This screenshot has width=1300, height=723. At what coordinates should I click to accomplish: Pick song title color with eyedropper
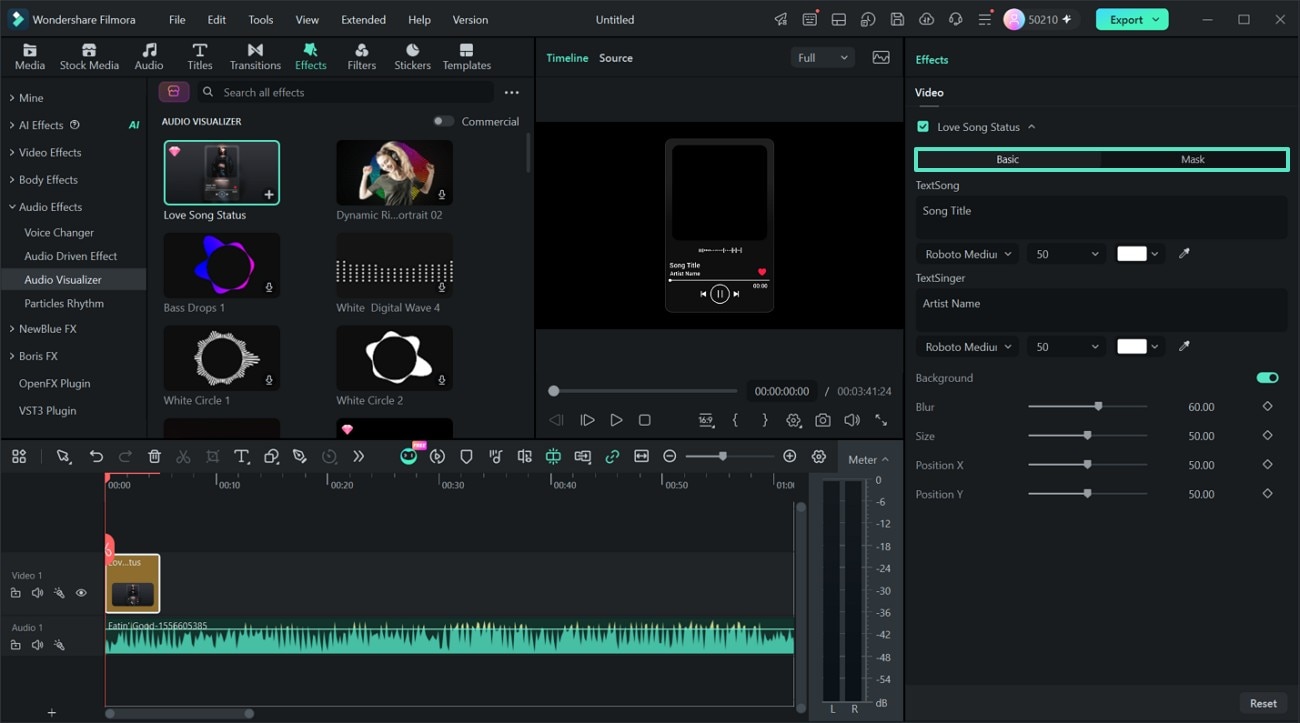[x=1185, y=254]
